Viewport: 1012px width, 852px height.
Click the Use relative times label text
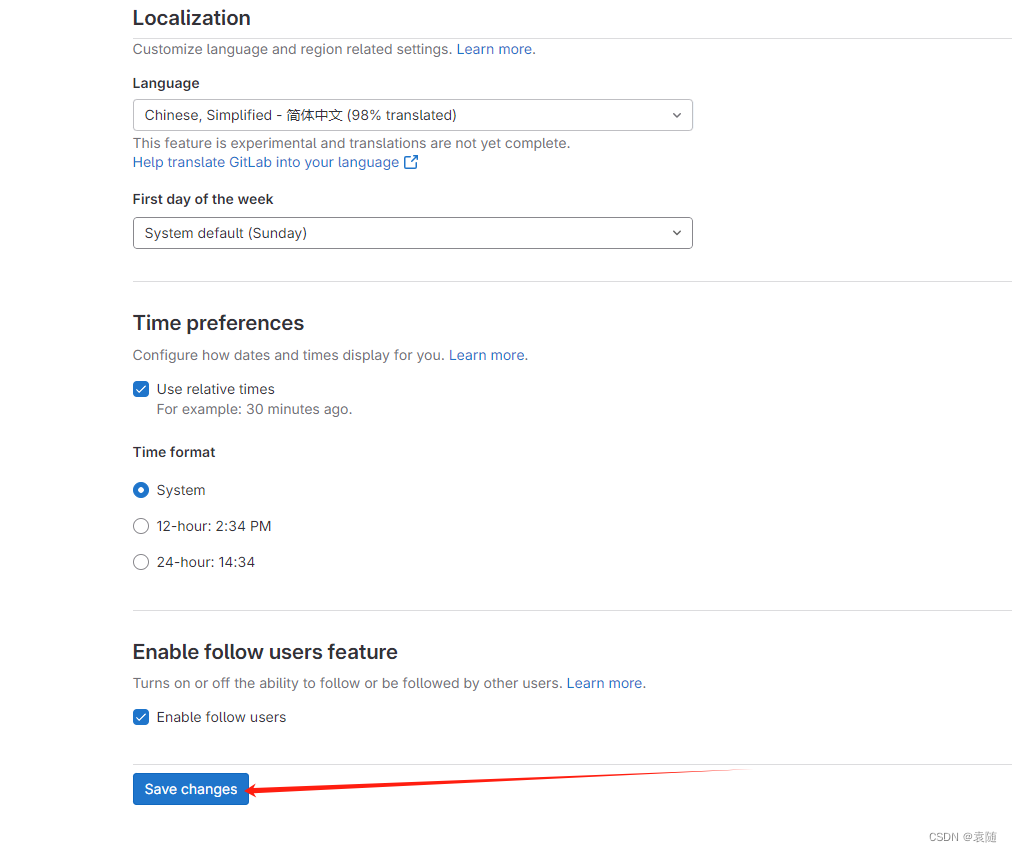click(x=216, y=389)
